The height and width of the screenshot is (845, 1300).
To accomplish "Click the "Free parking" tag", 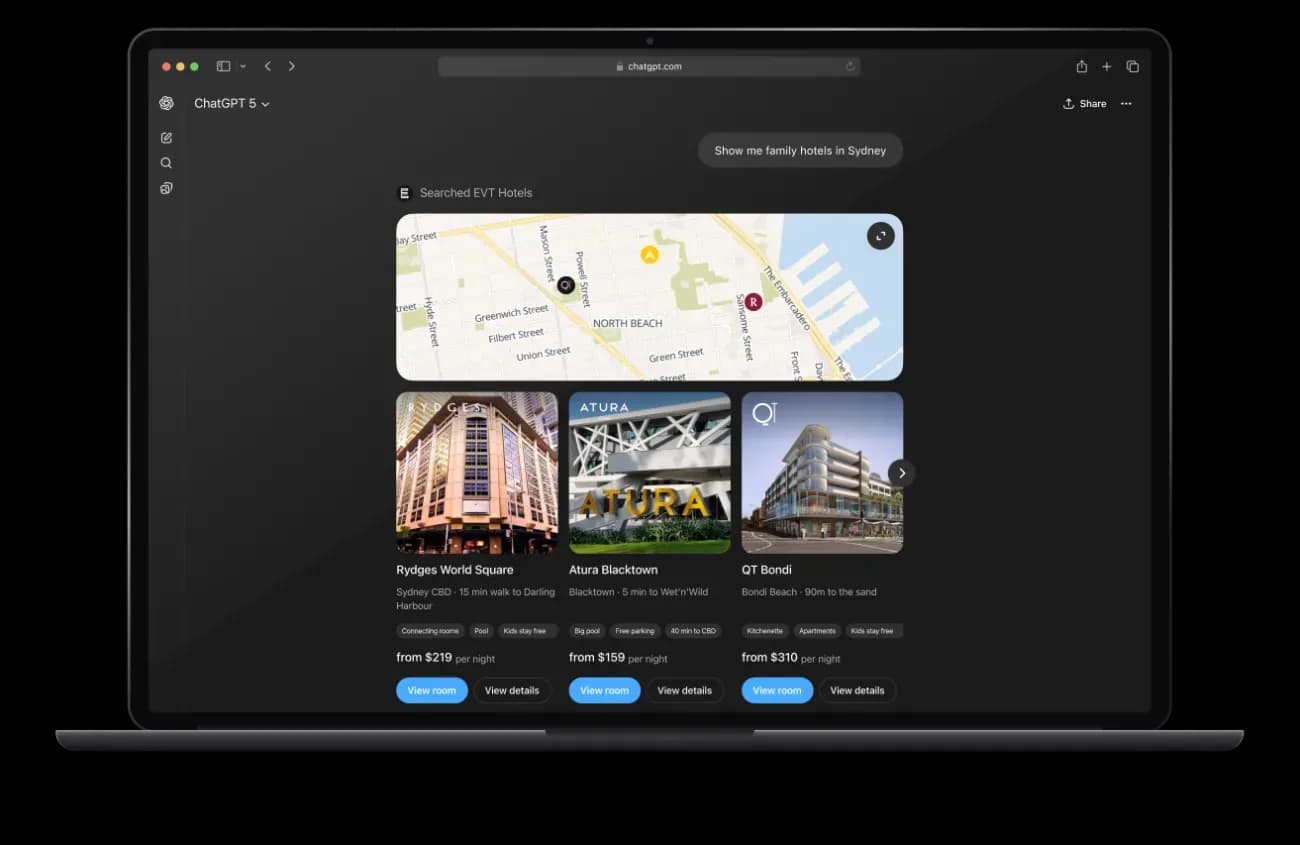I will [635, 631].
